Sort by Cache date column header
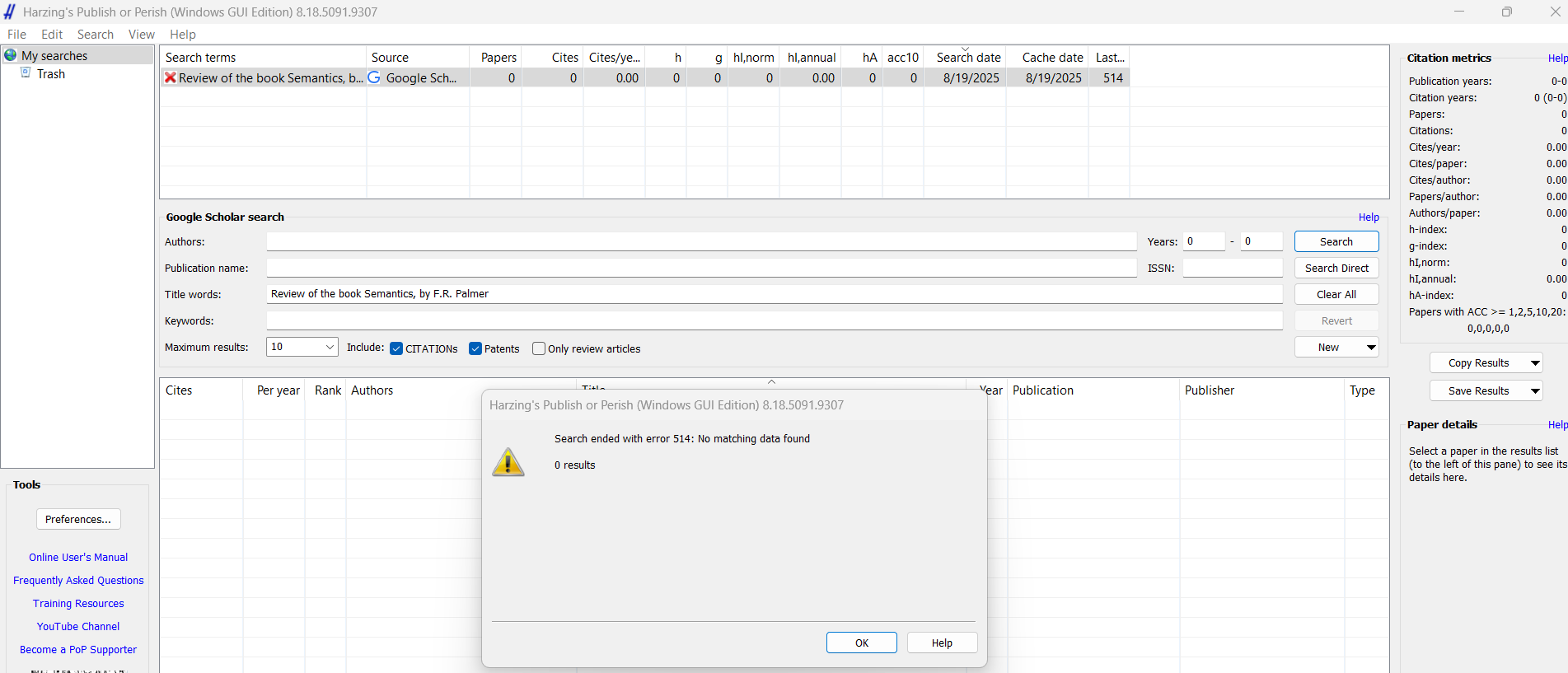This screenshot has height=673, width=1568. [x=1047, y=57]
